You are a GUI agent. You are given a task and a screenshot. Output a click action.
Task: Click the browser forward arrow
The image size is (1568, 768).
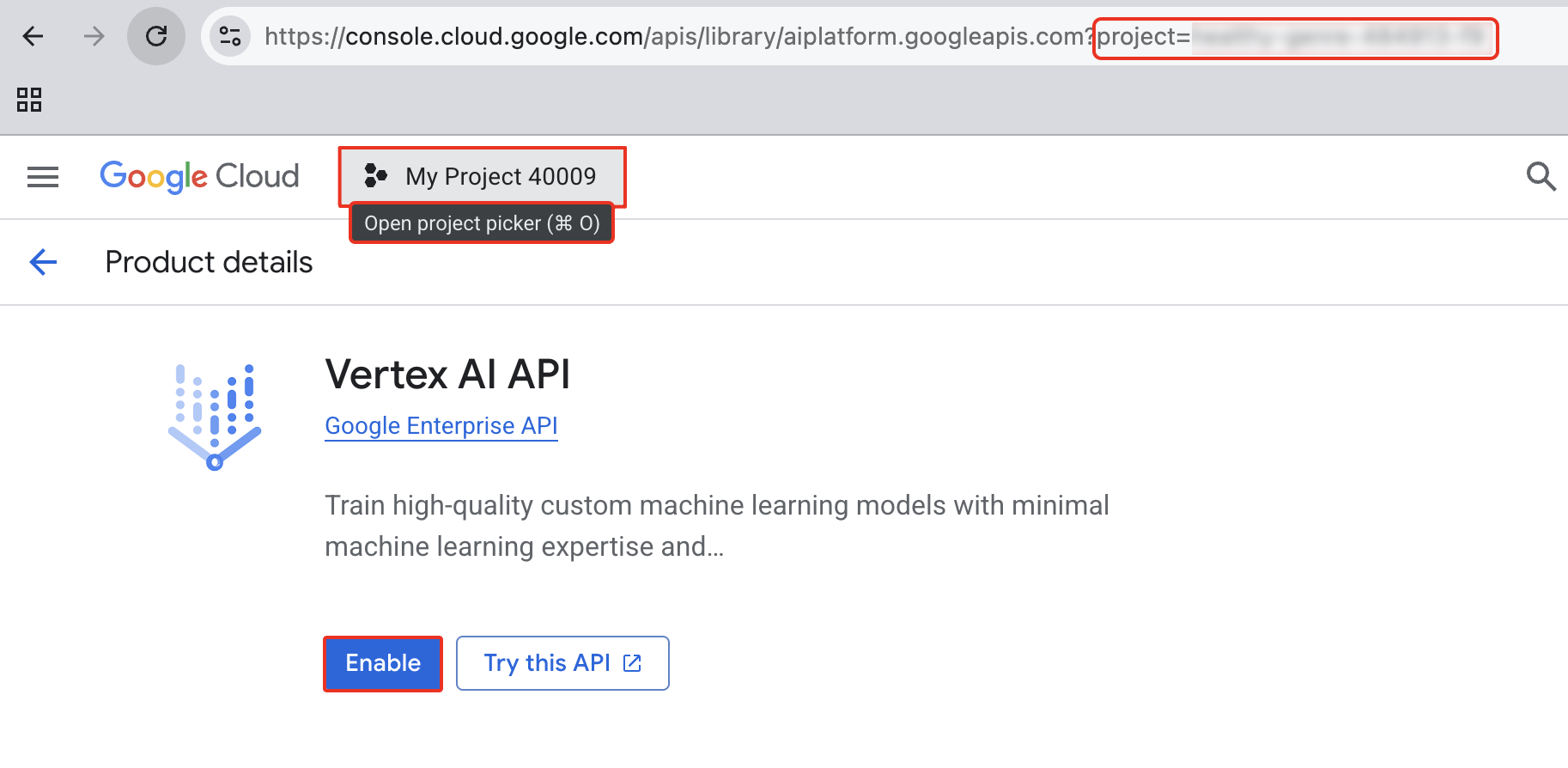point(94,36)
